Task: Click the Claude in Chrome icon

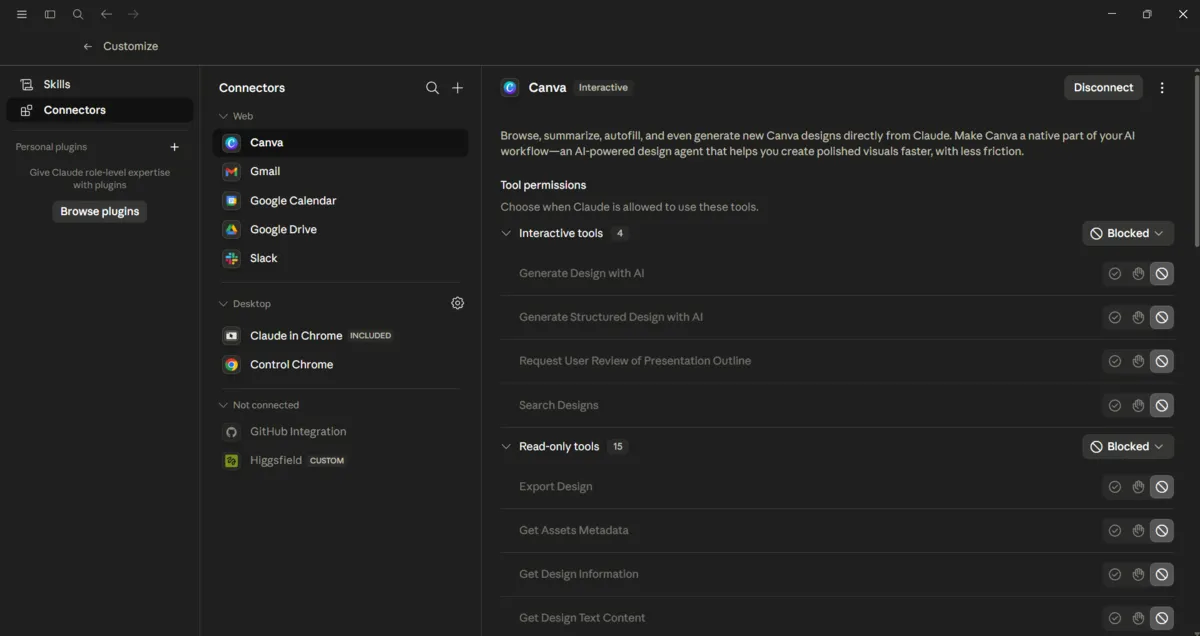Action: pyautogui.click(x=231, y=336)
